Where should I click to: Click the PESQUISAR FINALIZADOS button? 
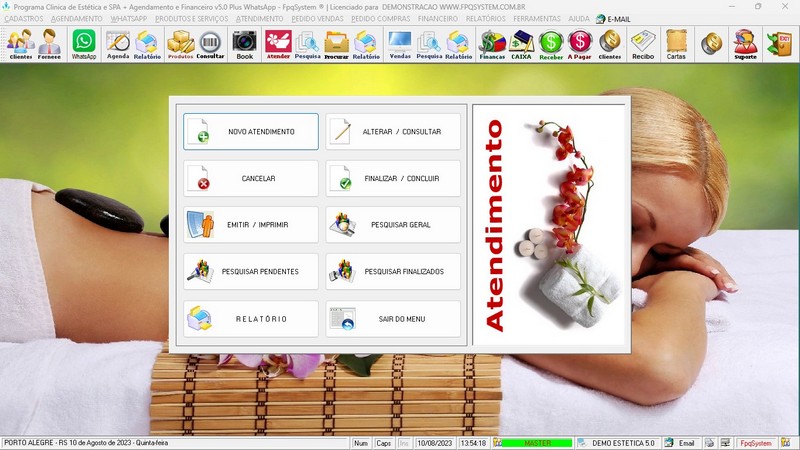393,271
